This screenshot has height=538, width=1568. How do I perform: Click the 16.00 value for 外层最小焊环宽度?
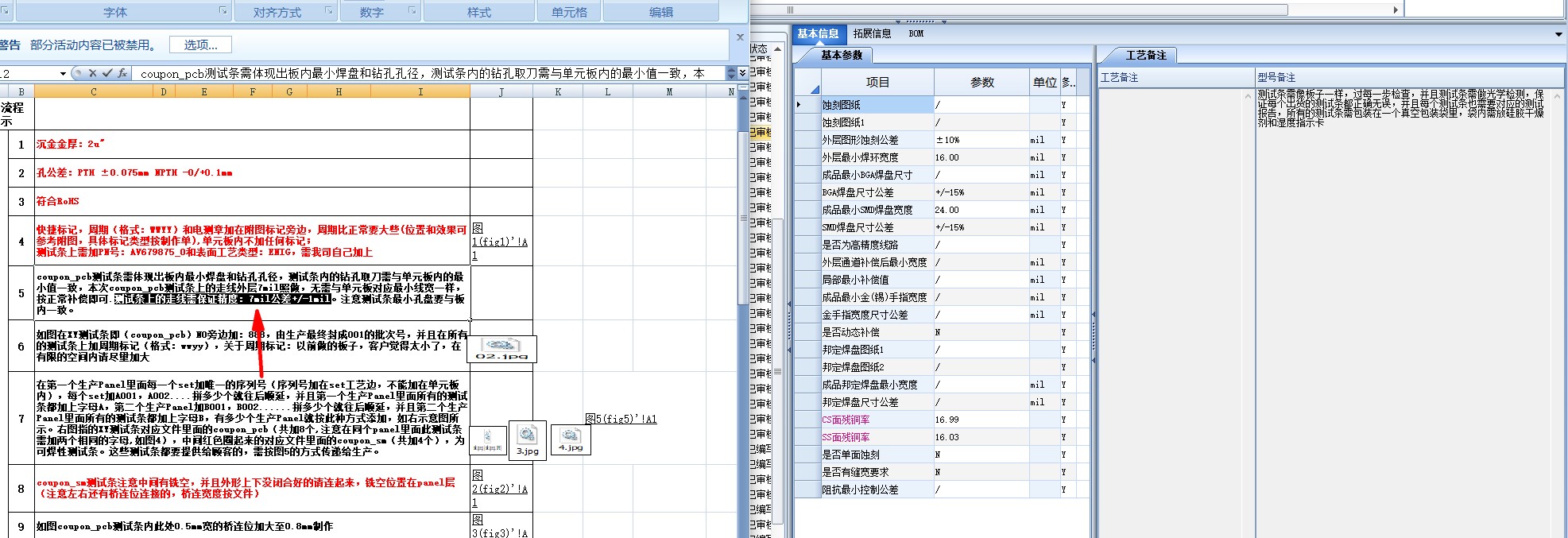coord(982,157)
